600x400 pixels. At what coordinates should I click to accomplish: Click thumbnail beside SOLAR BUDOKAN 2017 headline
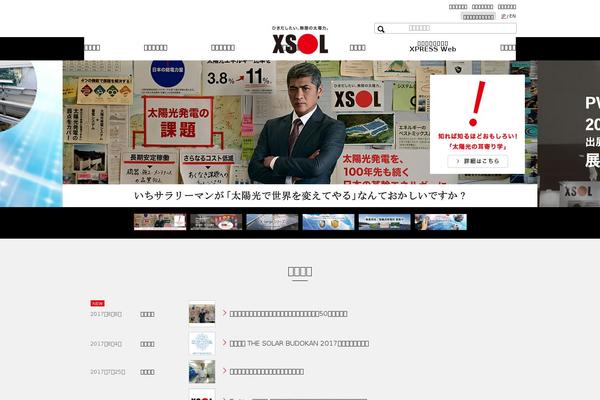[202, 343]
